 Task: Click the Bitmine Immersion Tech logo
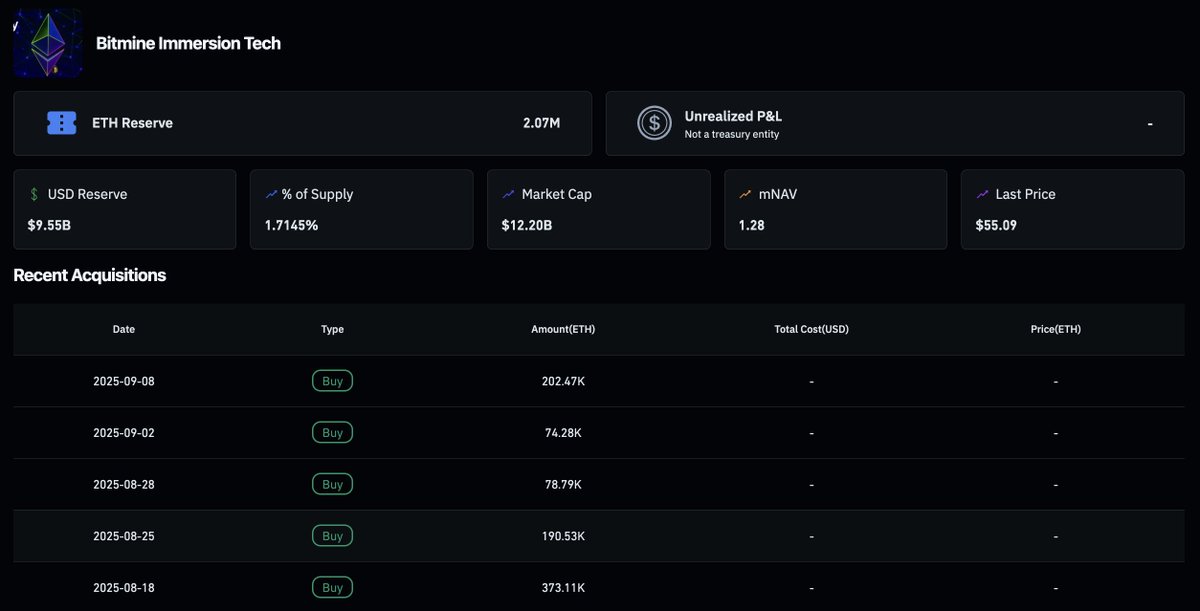[x=47, y=43]
